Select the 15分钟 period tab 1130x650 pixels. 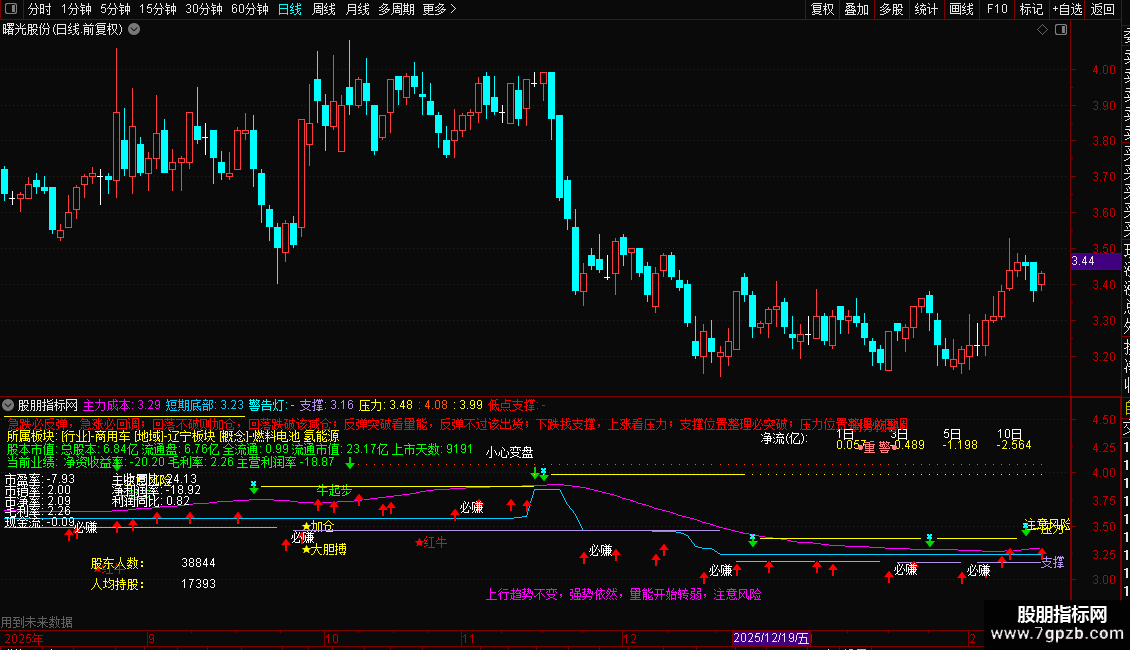(x=158, y=9)
